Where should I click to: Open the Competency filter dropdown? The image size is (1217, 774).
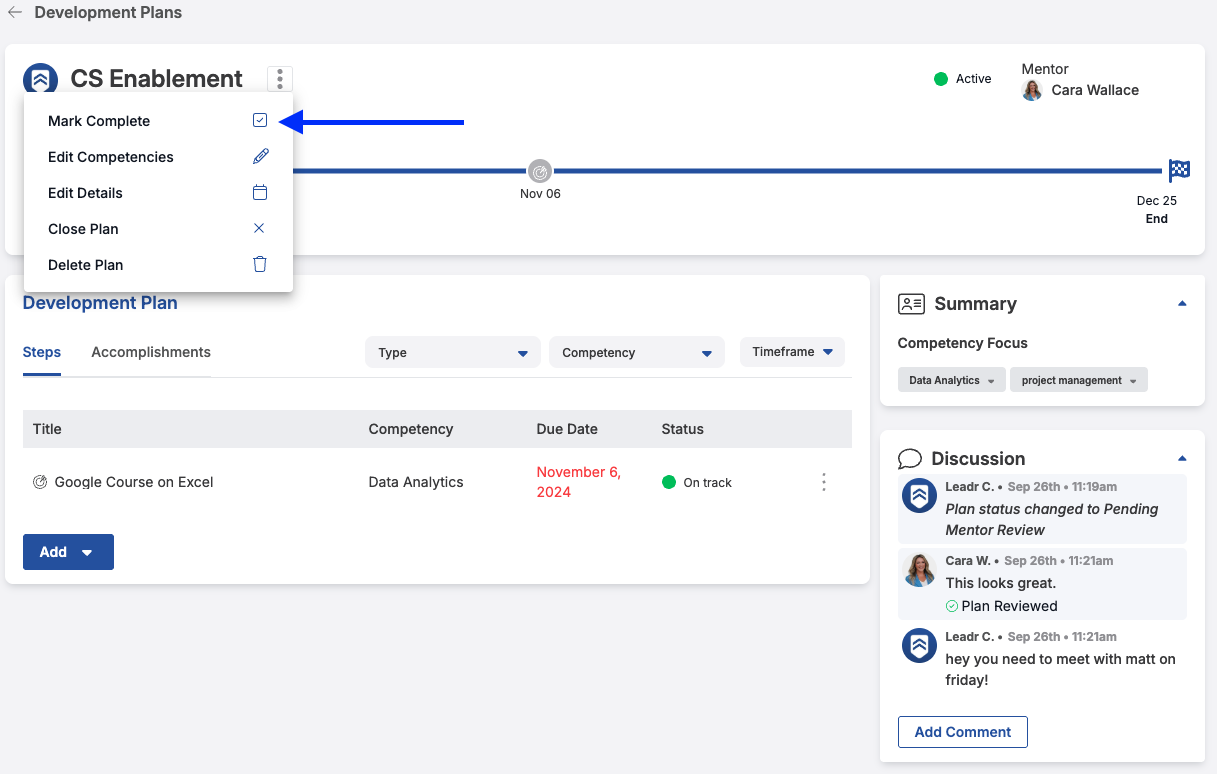(x=637, y=352)
